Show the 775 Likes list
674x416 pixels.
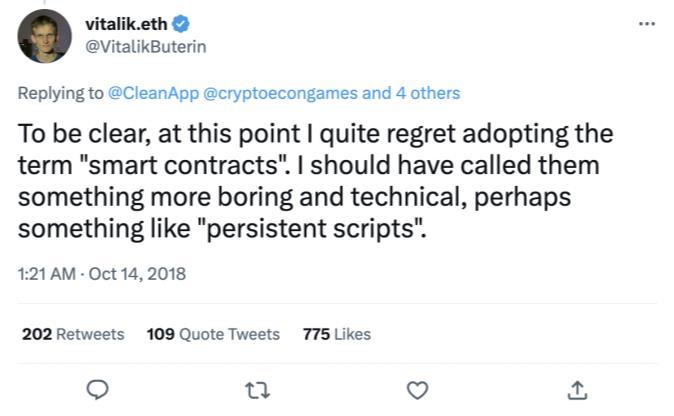click(x=336, y=334)
